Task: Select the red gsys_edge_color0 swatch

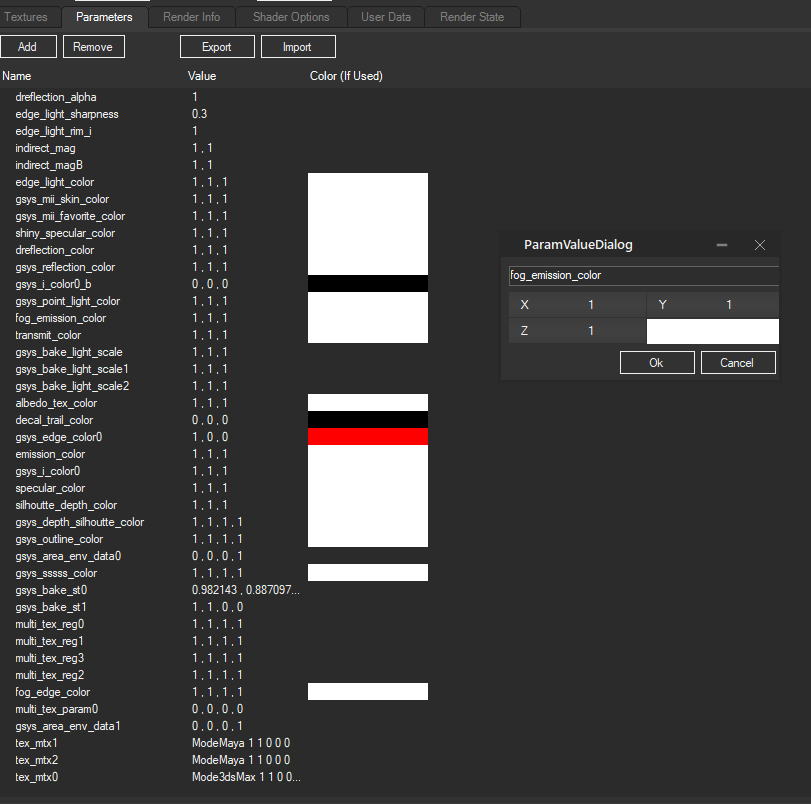Action: point(367,436)
